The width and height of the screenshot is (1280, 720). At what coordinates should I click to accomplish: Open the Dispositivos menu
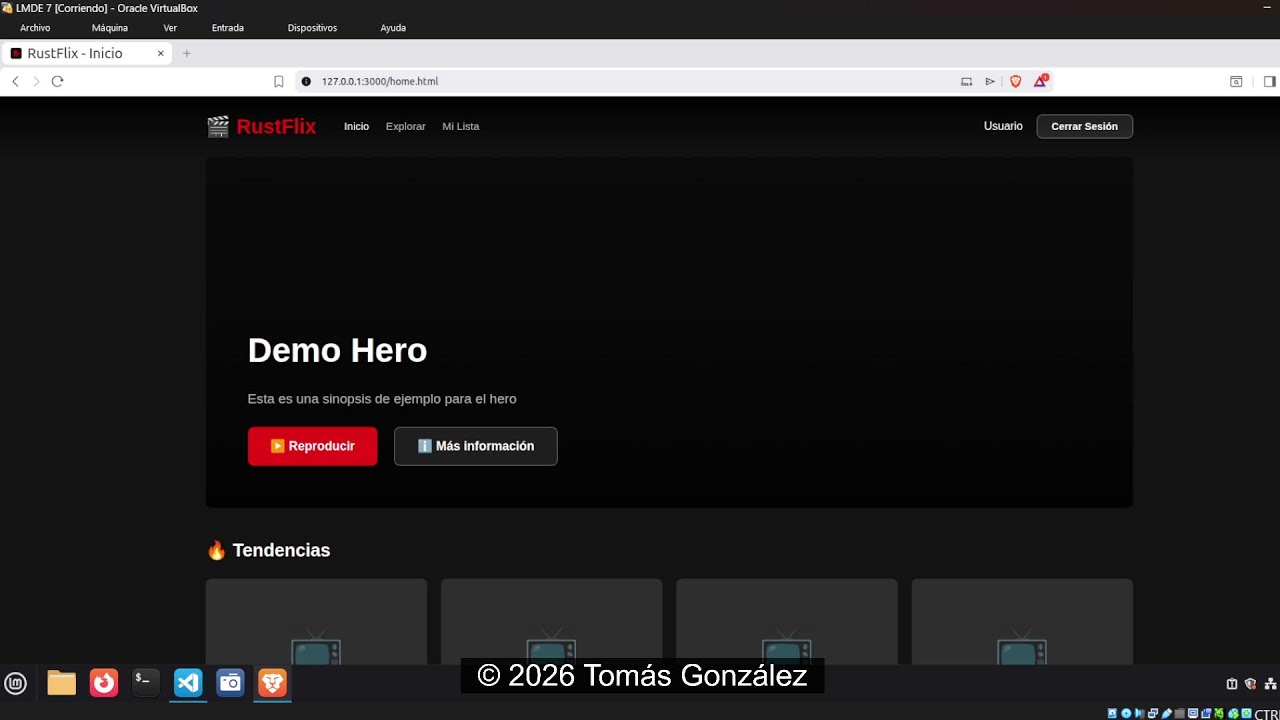click(x=312, y=28)
